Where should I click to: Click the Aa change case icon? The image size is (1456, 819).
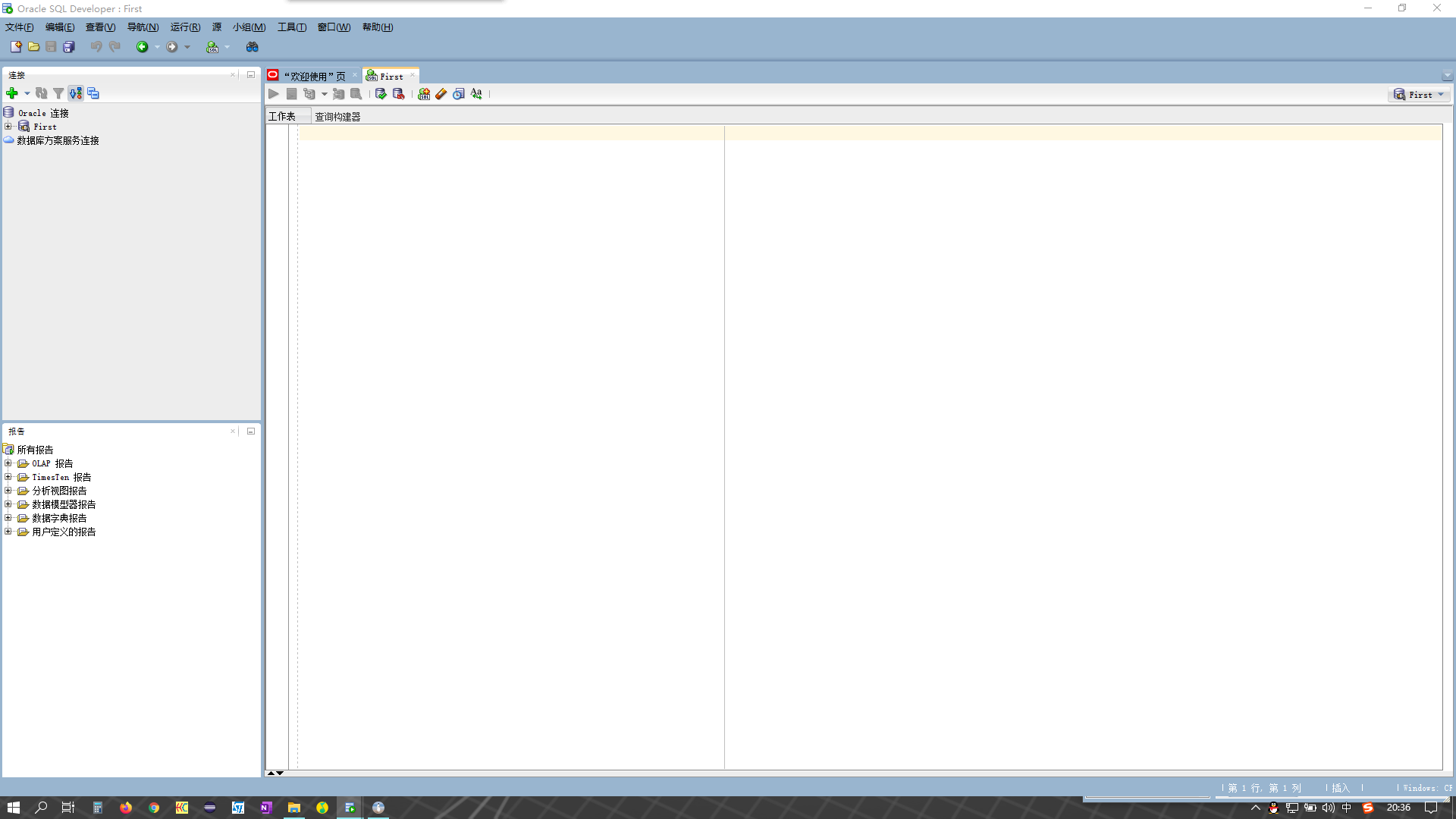point(476,94)
